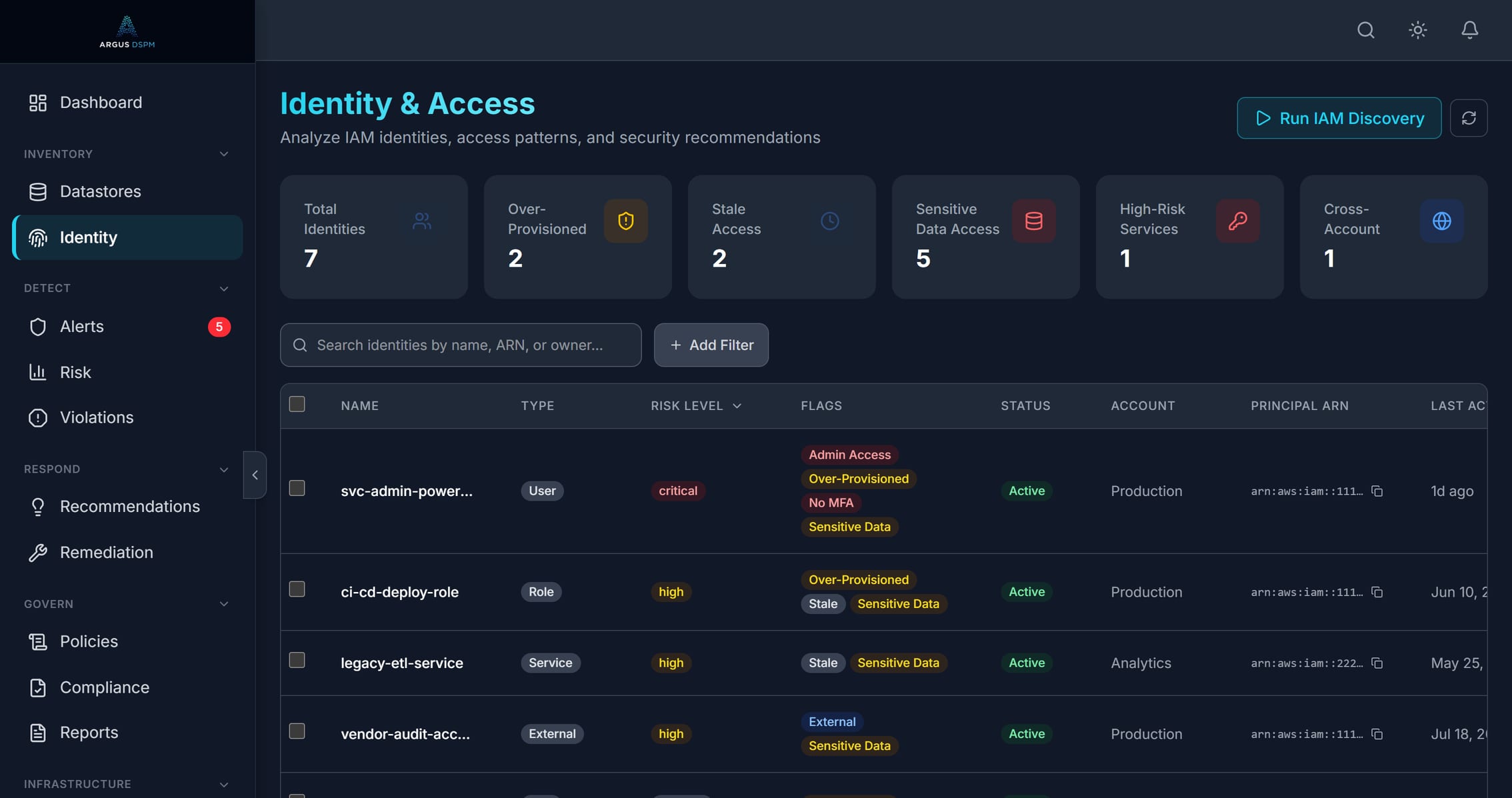Viewport: 1512px width, 798px height.
Task: Open notifications bell
Action: [1469, 30]
